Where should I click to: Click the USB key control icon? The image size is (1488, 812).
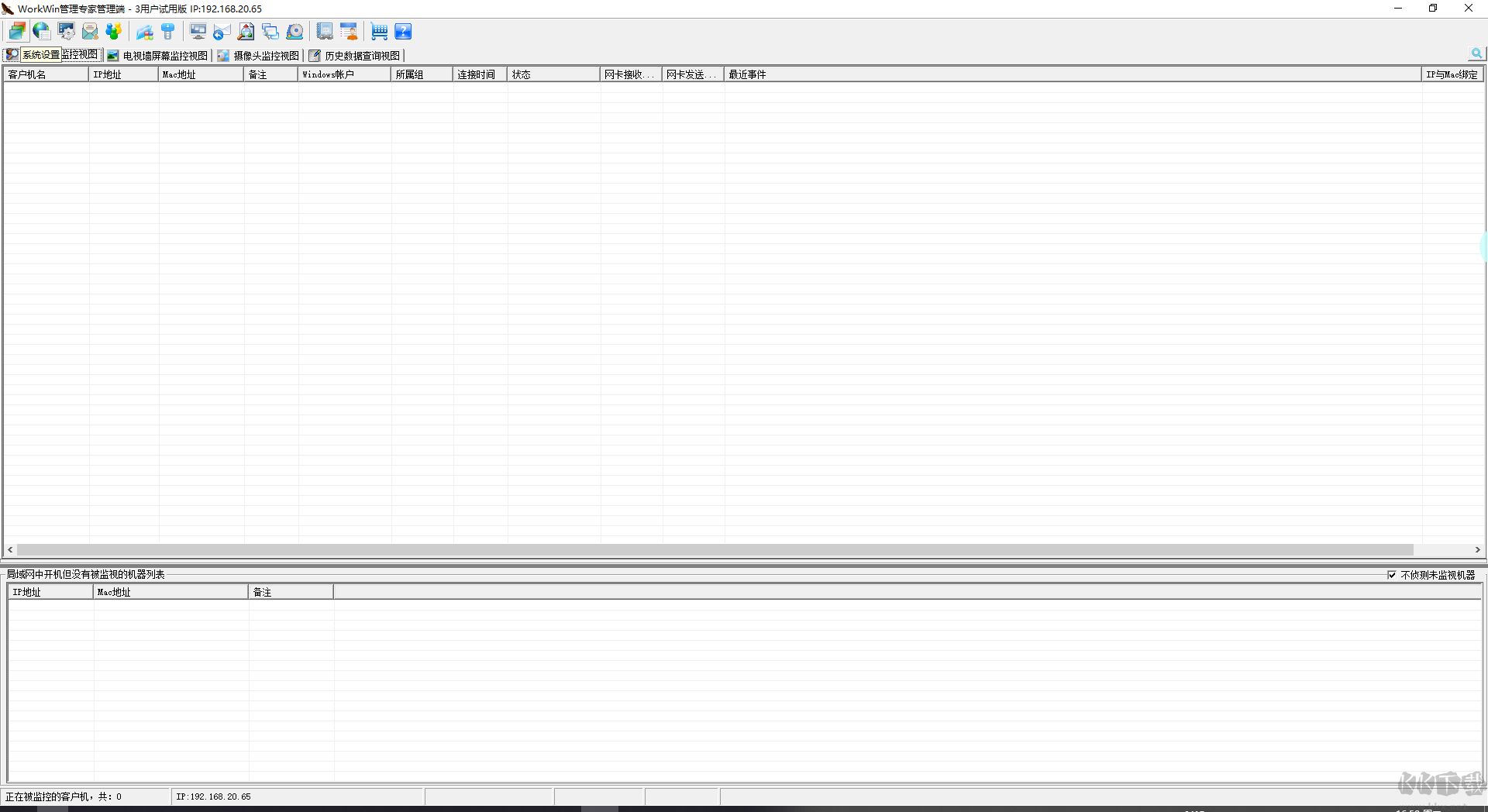coord(168,31)
